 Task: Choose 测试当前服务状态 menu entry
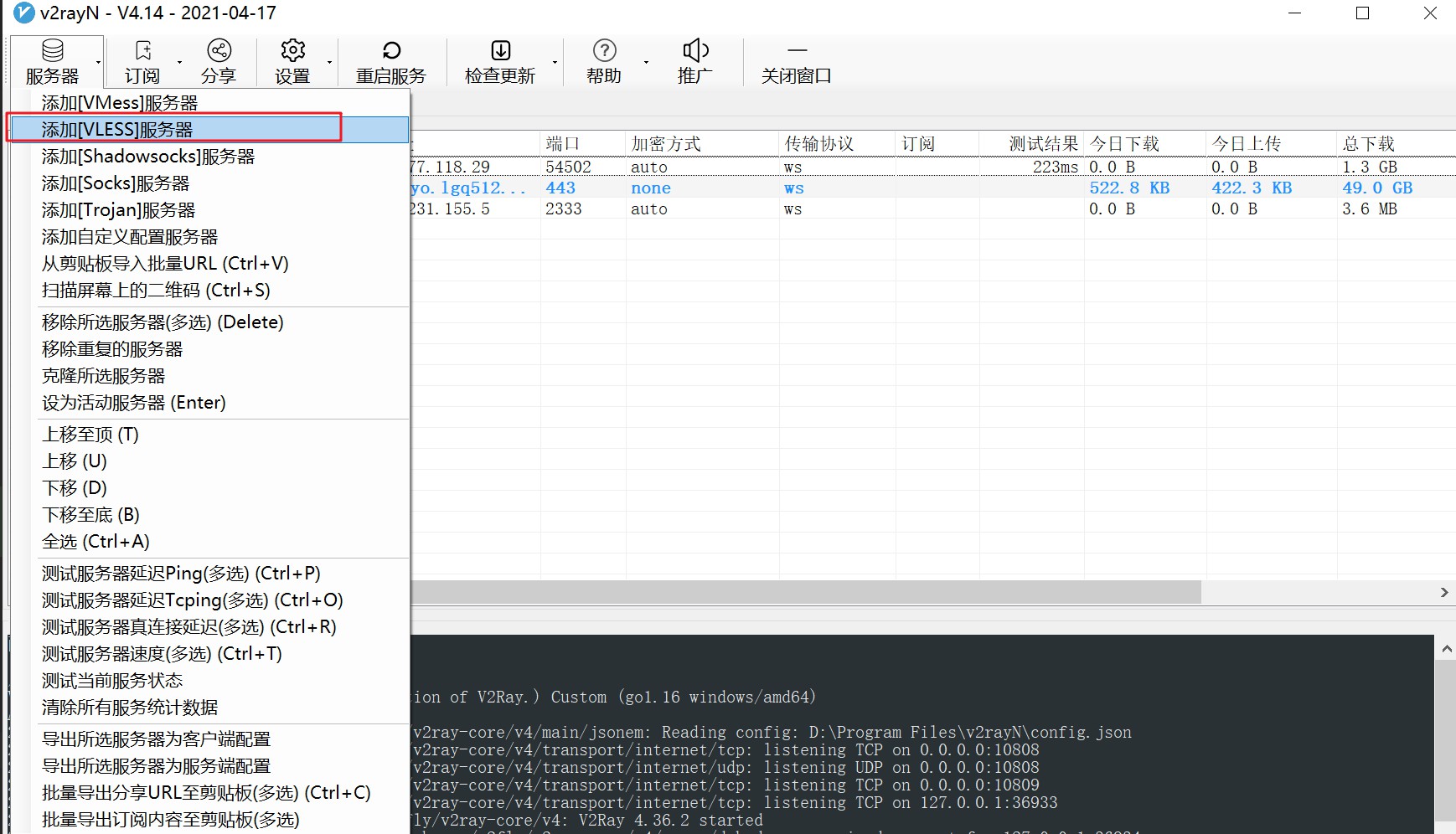pyautogui.click(x=208, y=681)
